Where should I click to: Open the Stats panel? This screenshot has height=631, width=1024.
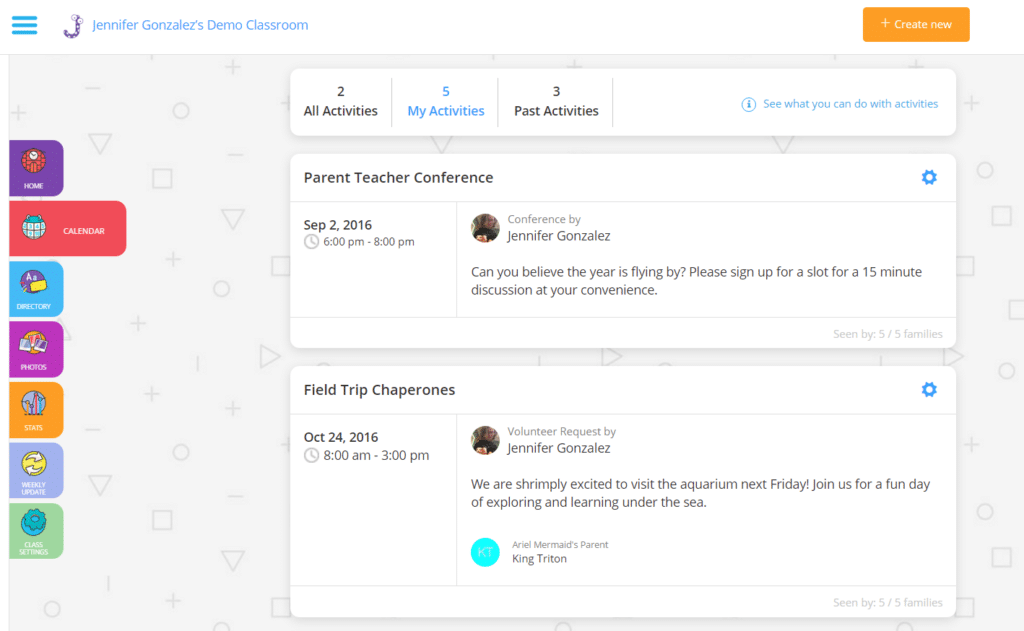(36, 410)
